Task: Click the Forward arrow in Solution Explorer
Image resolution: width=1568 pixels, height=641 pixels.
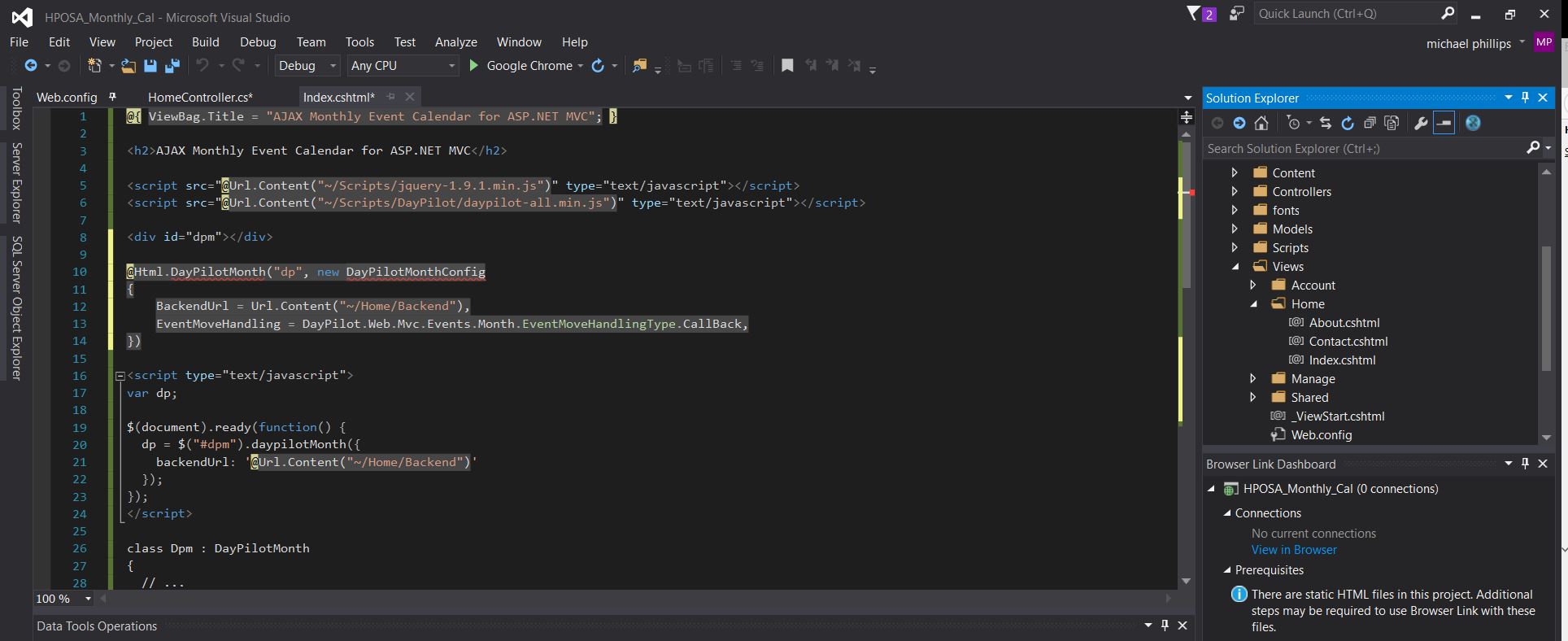Action: [1239, 123]
